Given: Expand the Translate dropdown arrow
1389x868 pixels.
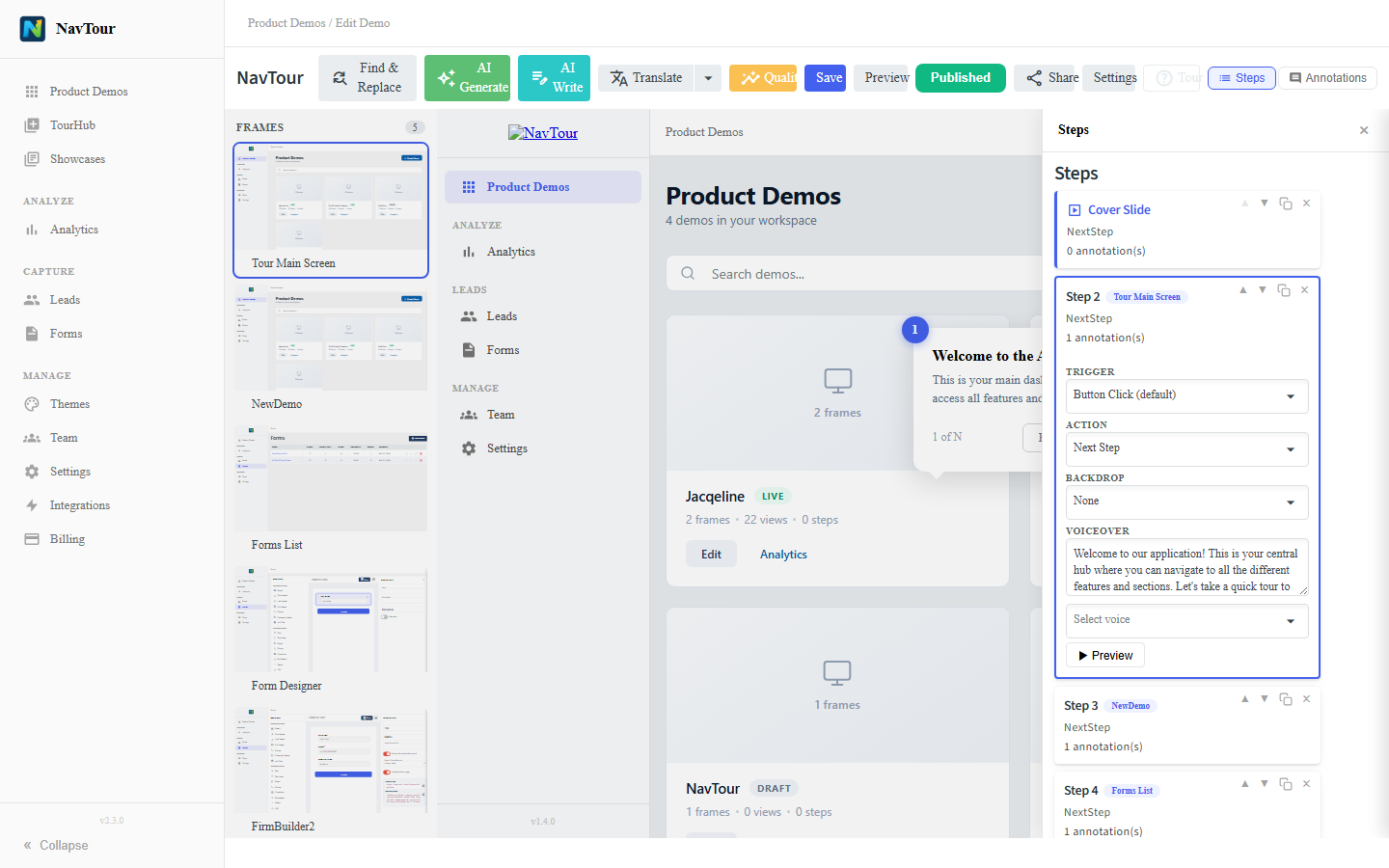Looking at the screenshot, I should tap(708, 78).
